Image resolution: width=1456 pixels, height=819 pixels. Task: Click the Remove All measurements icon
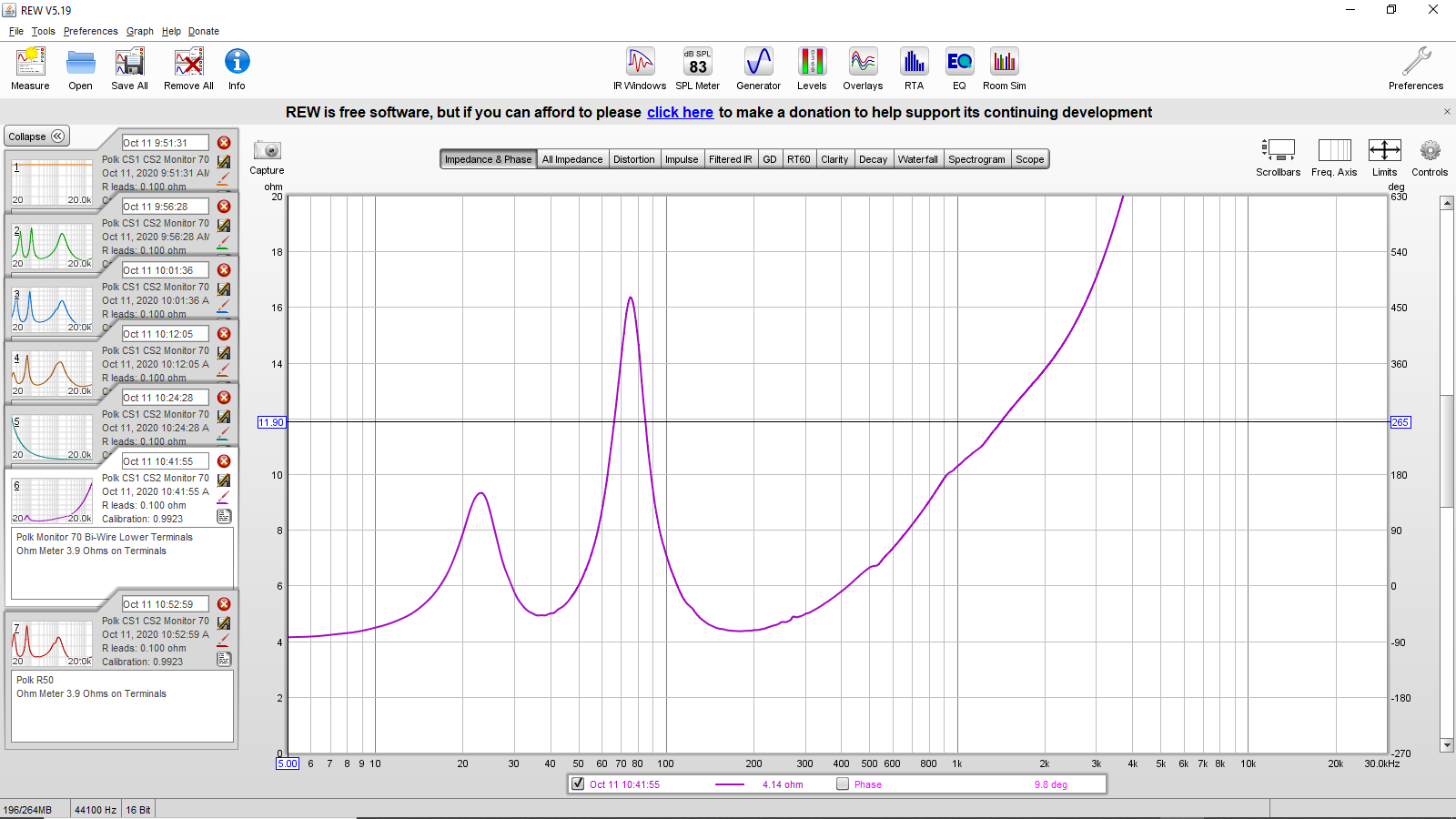[188, 62]
